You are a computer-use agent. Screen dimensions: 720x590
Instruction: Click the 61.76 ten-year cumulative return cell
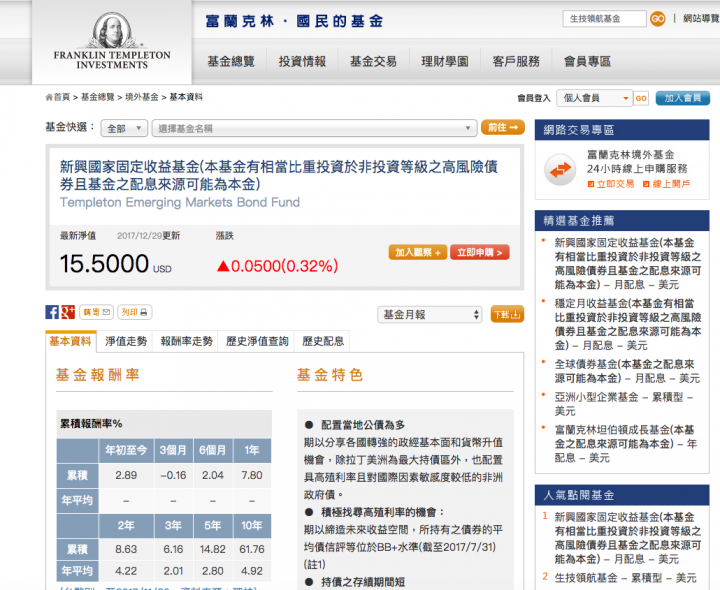(252, 549)
